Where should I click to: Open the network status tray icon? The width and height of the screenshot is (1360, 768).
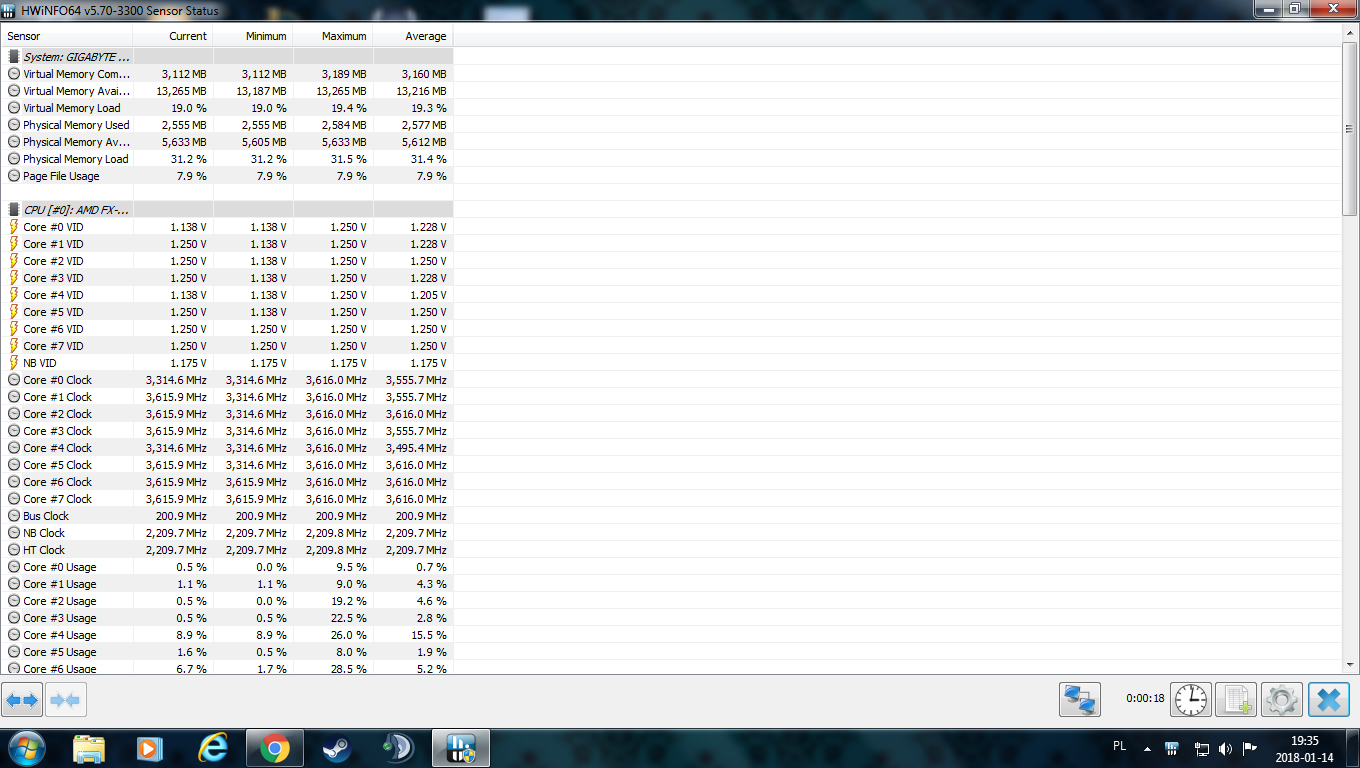click(1201, 749)
